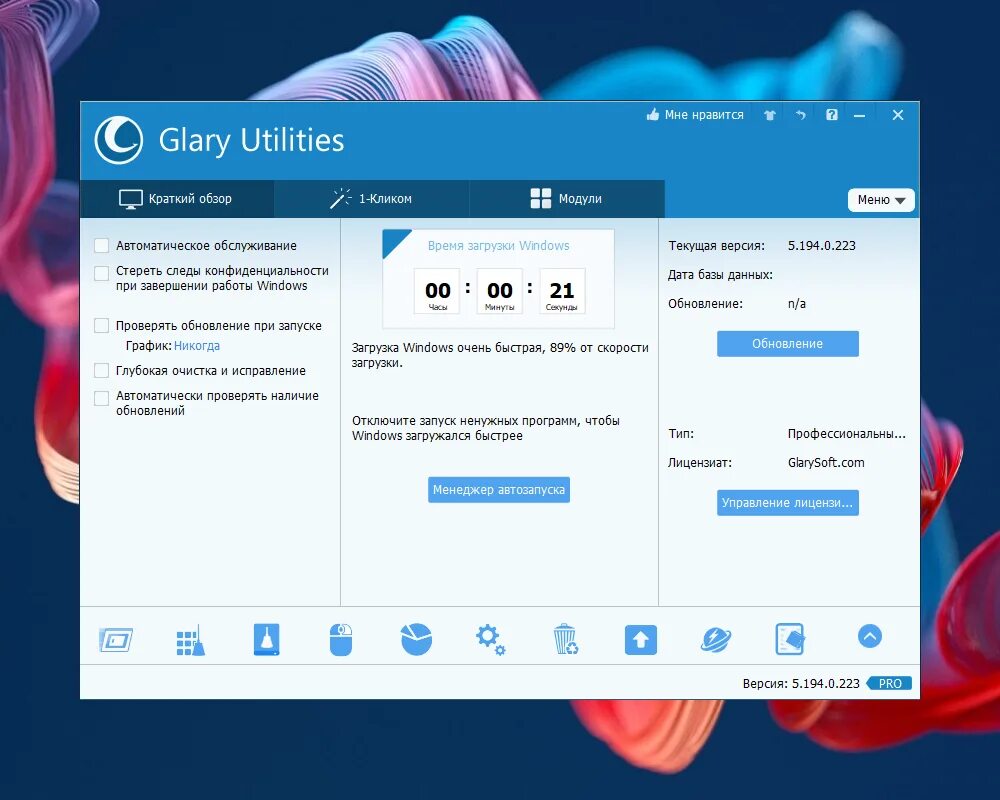Viewport: 1000px width, 800px height.
Task: Open the disk cleaner brush icon
Action: 266,639
